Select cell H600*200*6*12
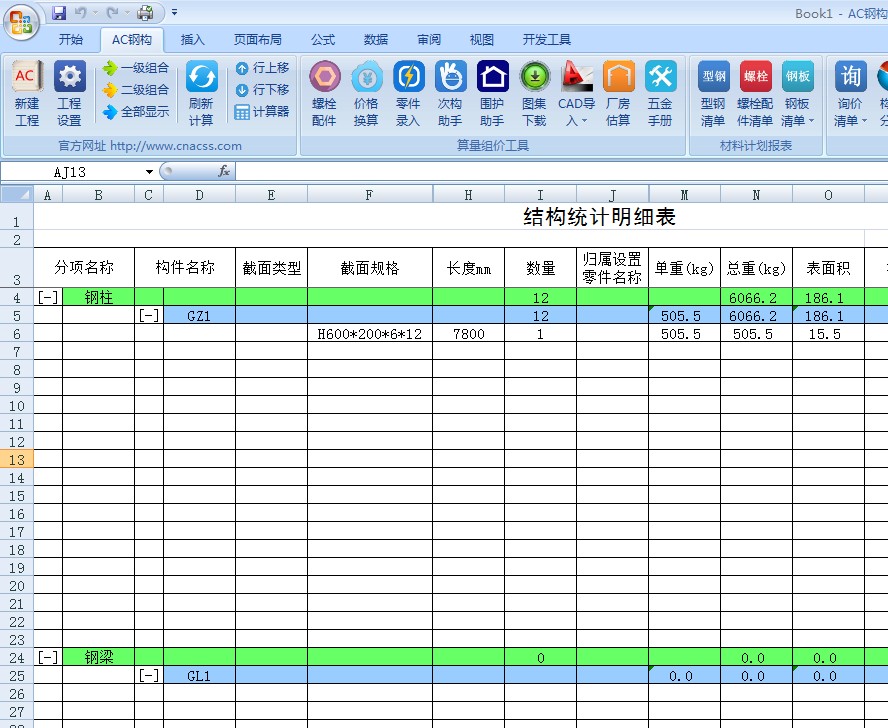This screenshot has width=888, height=728. [370, 334]
